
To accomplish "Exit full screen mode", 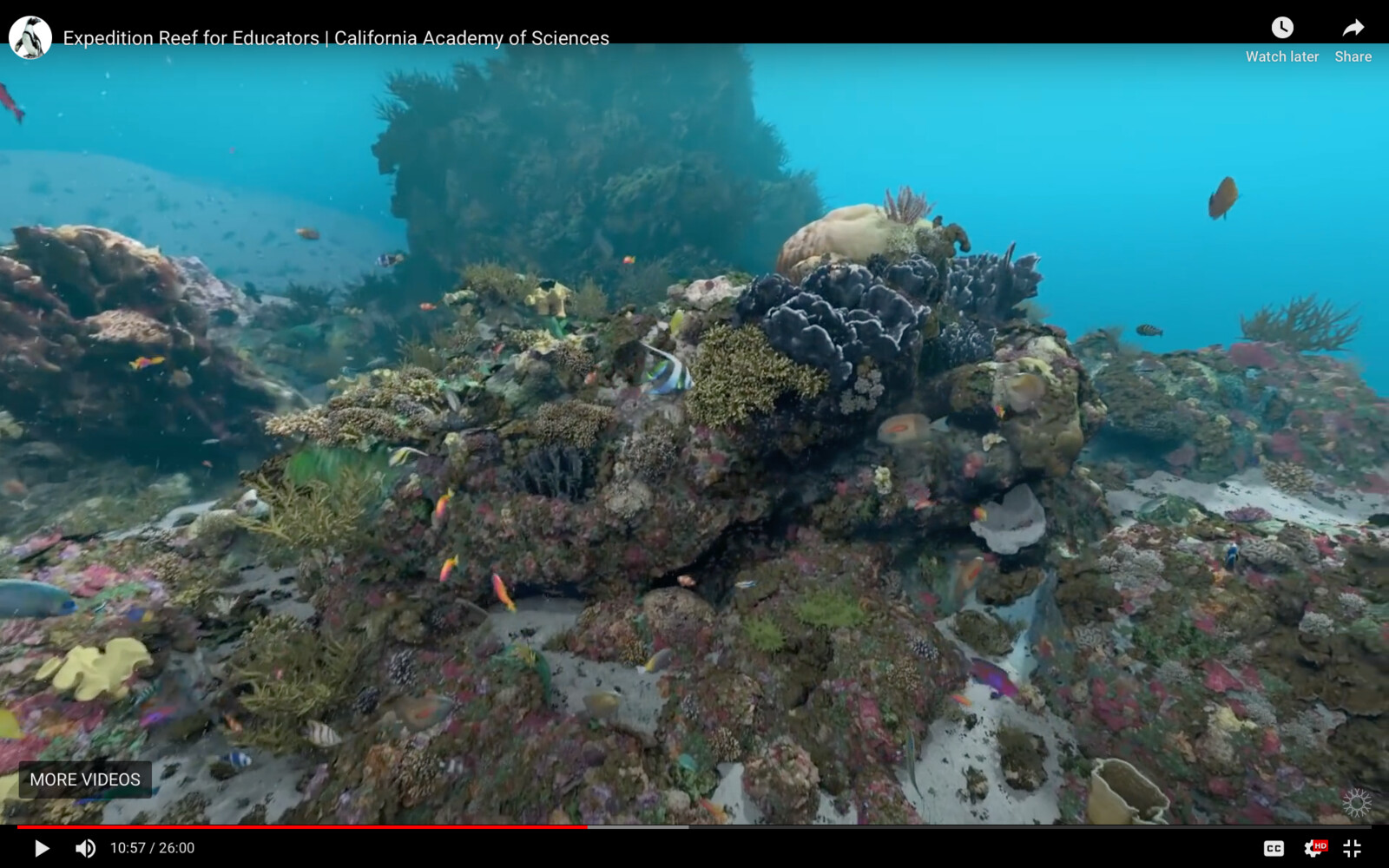I will pos(1353,848).
